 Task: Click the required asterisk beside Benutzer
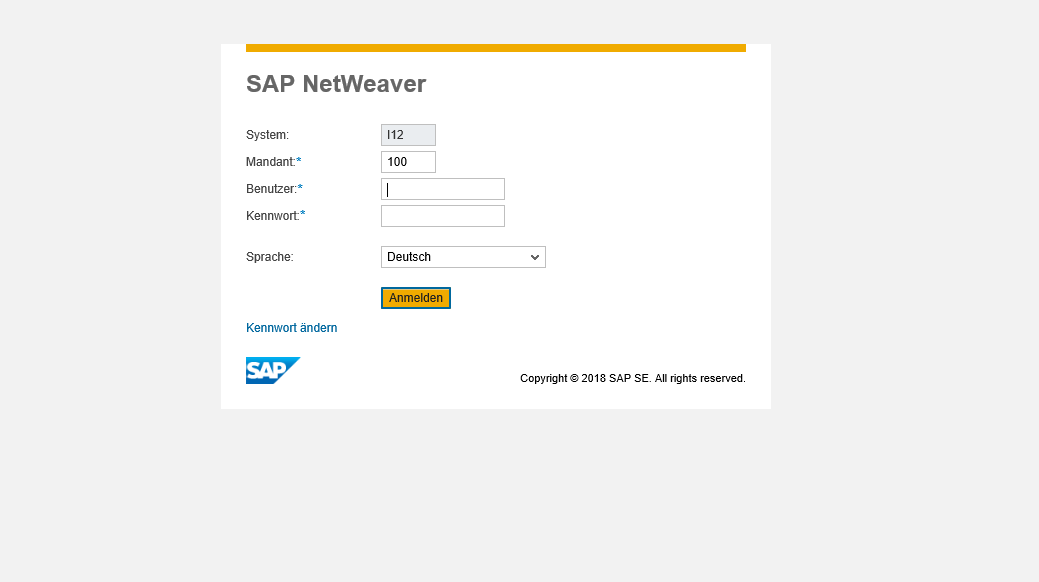[300, 189]
